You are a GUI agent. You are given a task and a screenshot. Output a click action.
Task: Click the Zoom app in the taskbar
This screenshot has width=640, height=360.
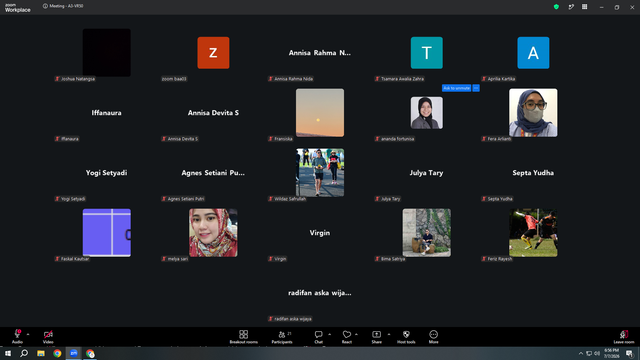pyautogui.click(x=74, y=353)
